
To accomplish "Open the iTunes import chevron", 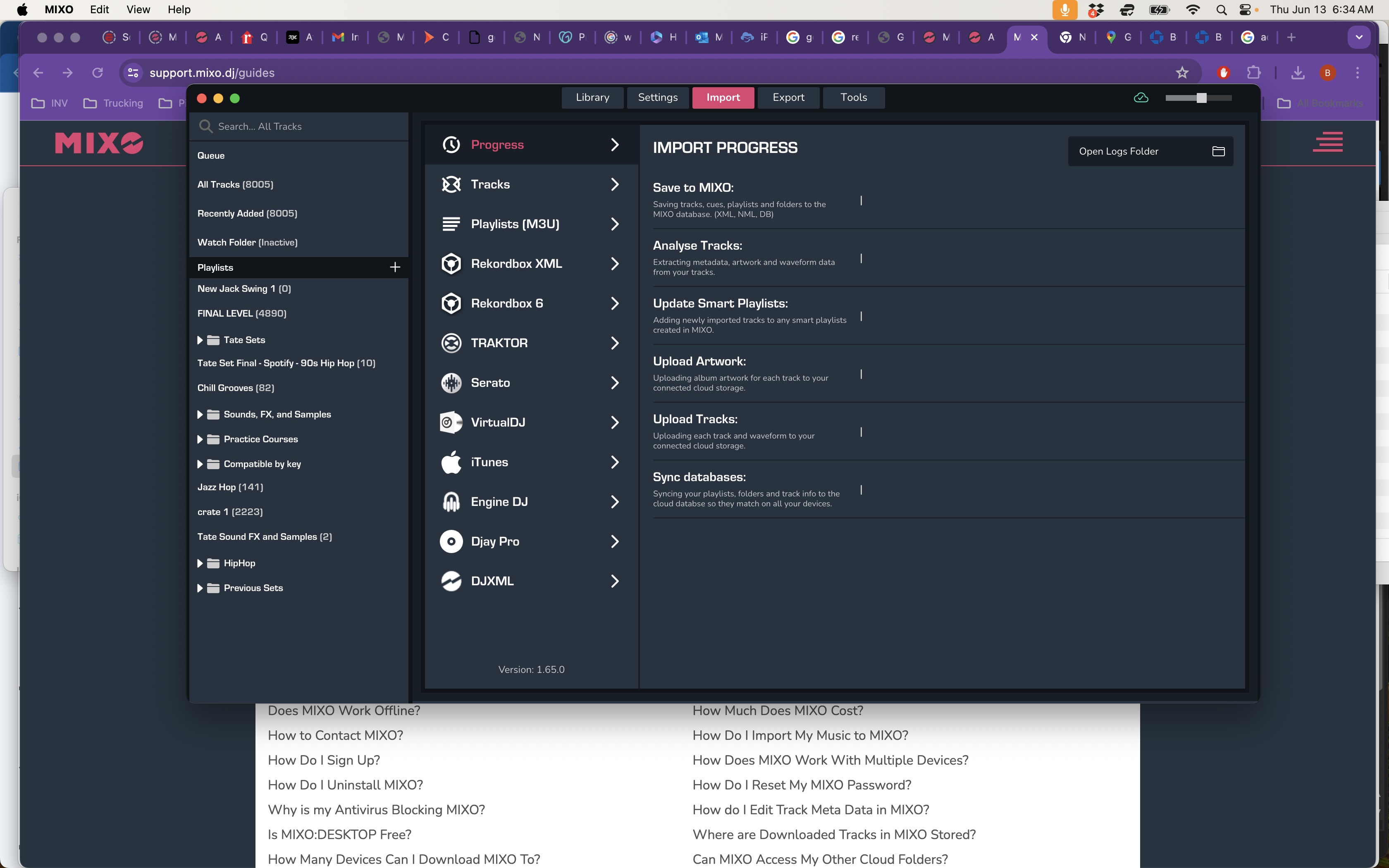I will tap(614, 462).
